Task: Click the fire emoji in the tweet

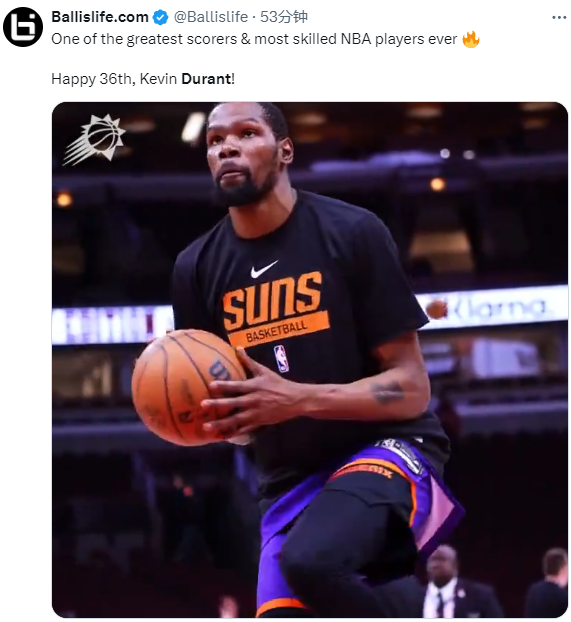Action: 471,39
